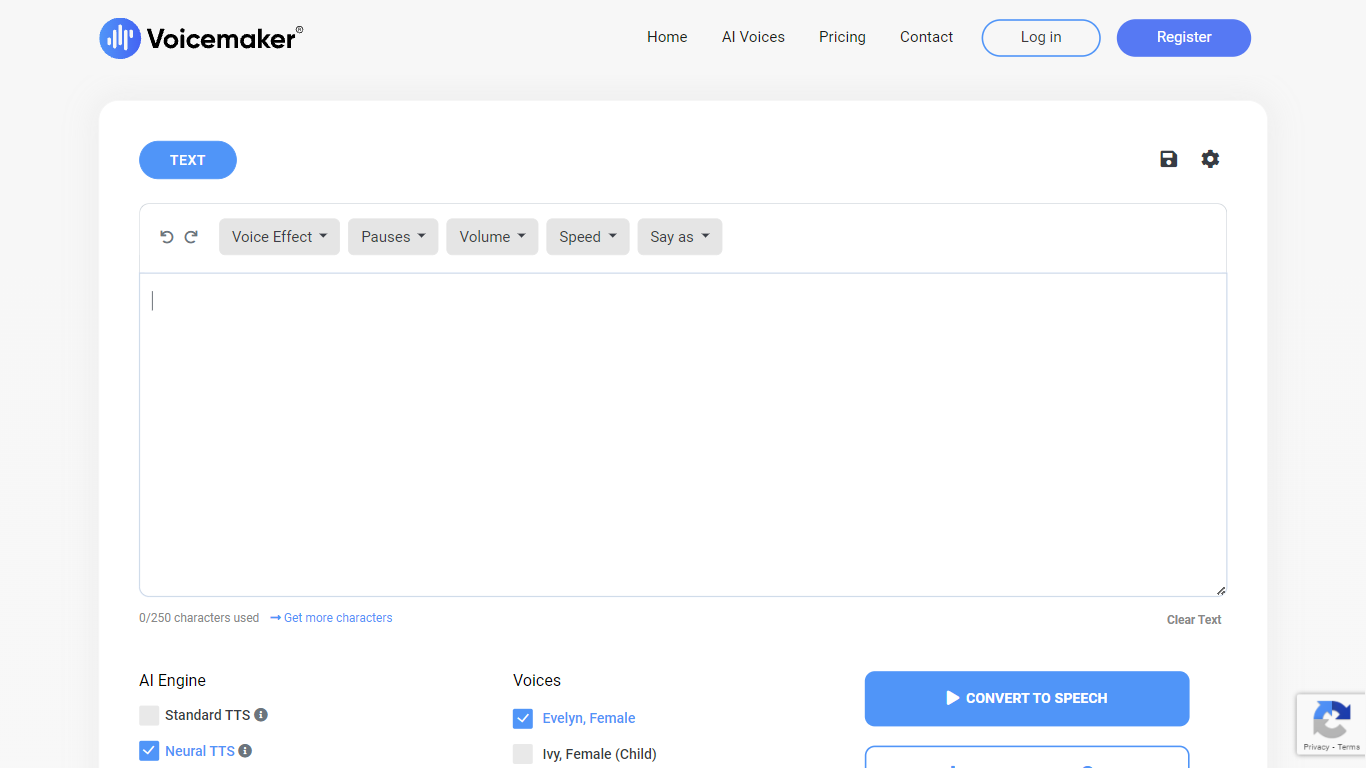Open the Pricing menu item
Screen dimensions: 1366x768
[x=842, y=37]
